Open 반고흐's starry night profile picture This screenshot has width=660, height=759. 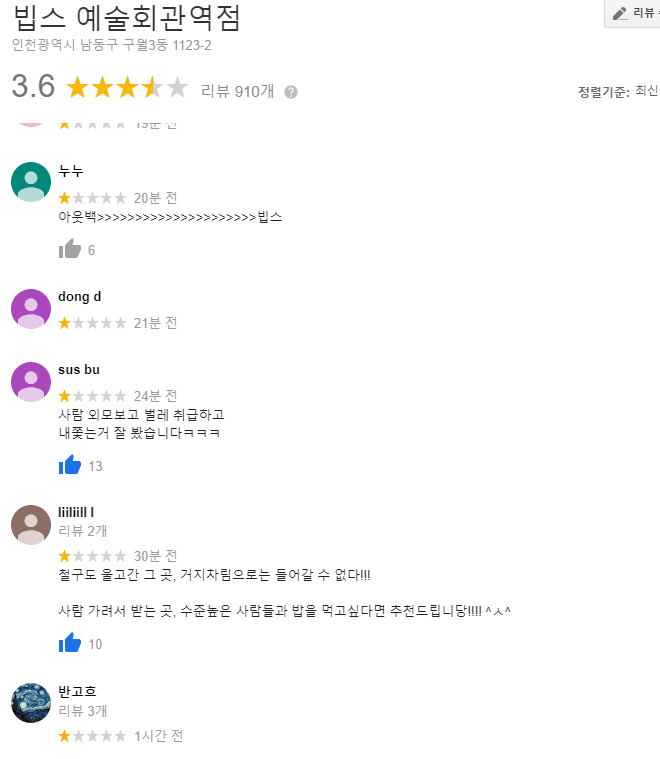31,703
